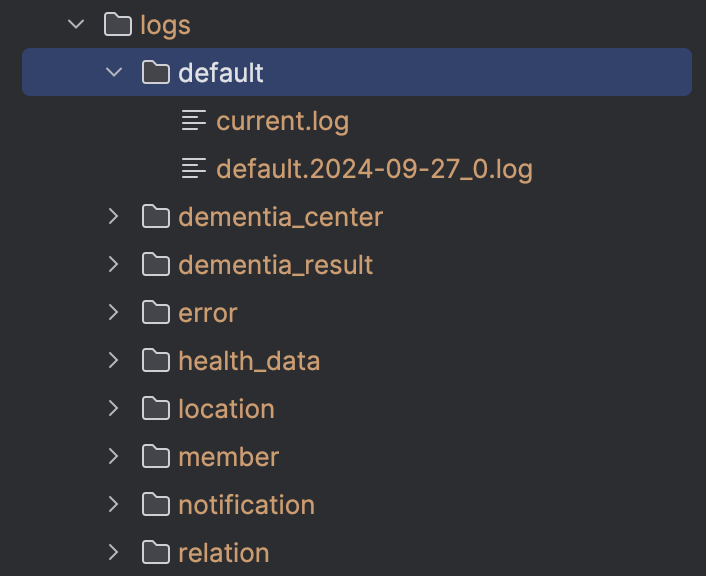The height and width of the screenshot is (576, 706).
Task: Expand the member folder chevron
Action: click(113, 456)
